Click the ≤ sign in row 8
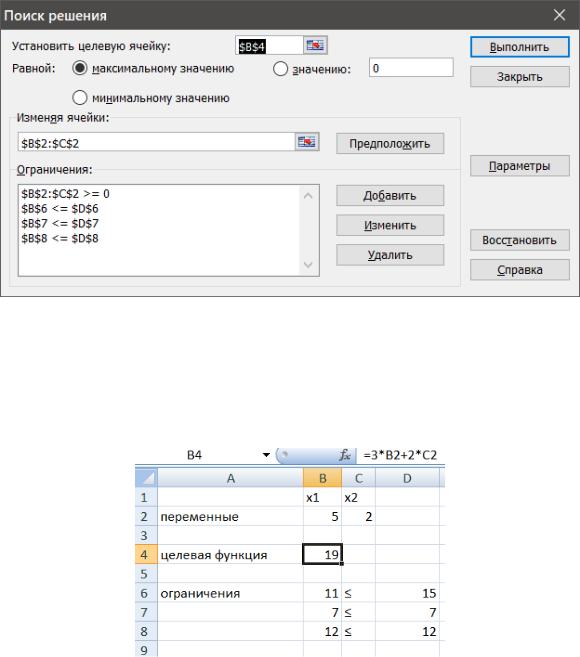Screen dimensions: 580x657 pyautogui.click(x=348, y=631)
